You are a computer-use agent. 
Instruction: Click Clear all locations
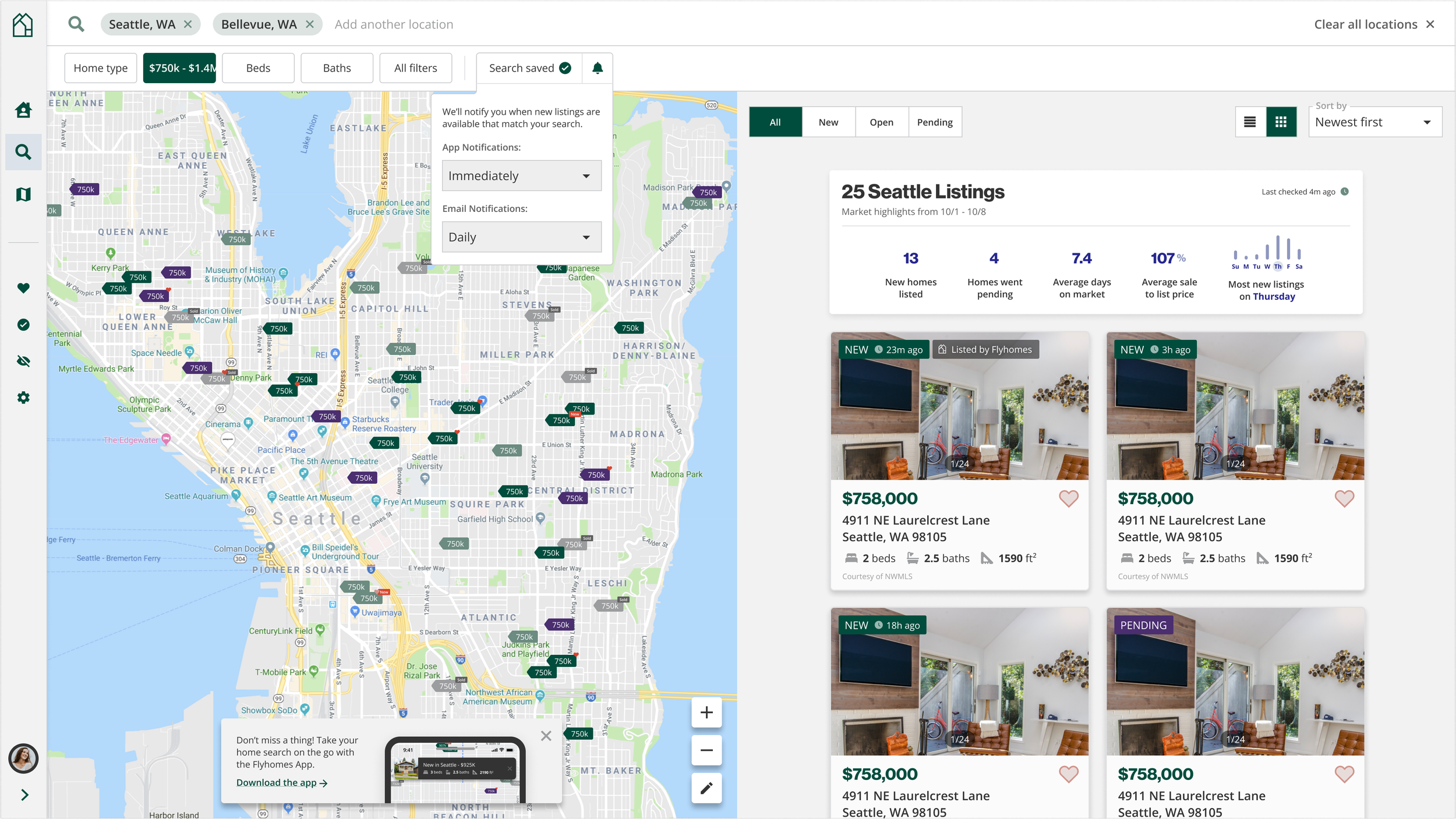click(1374, 24)
